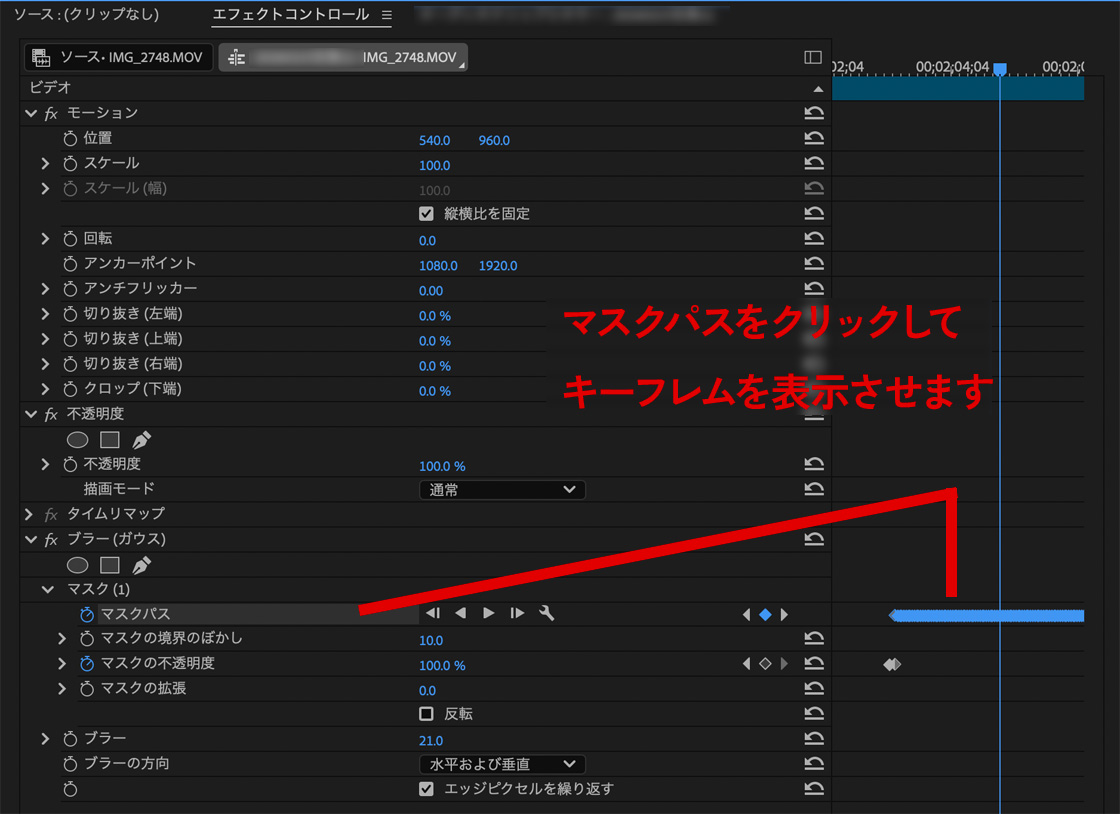Screen dimensions: 1120x814
Task: Switch to the ソース (クリップなし) tab
Action: point(86,15)
